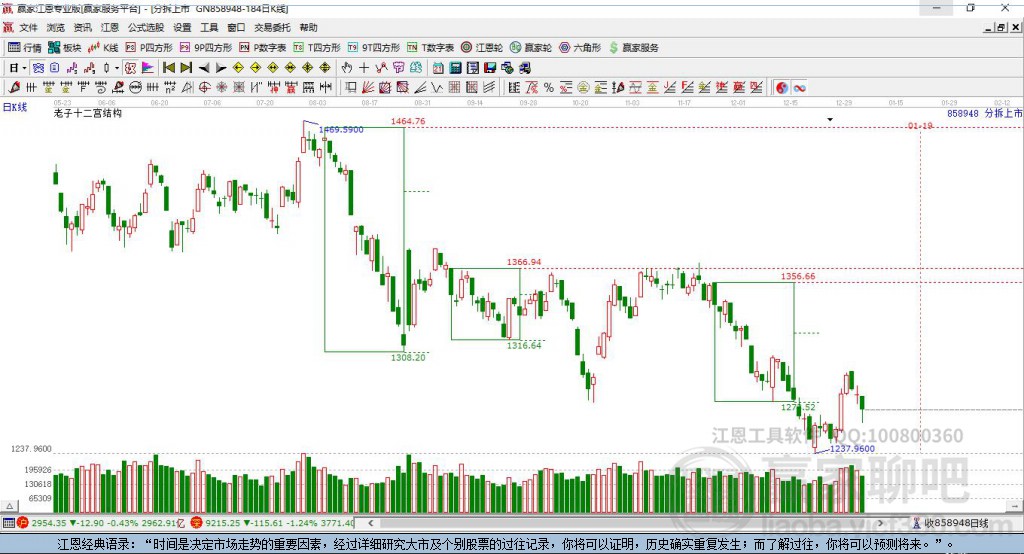Click the save floppy disk icon
The width and height of the screenshot is (1024, 554).
pyautogui.click(x=490, y=68)
